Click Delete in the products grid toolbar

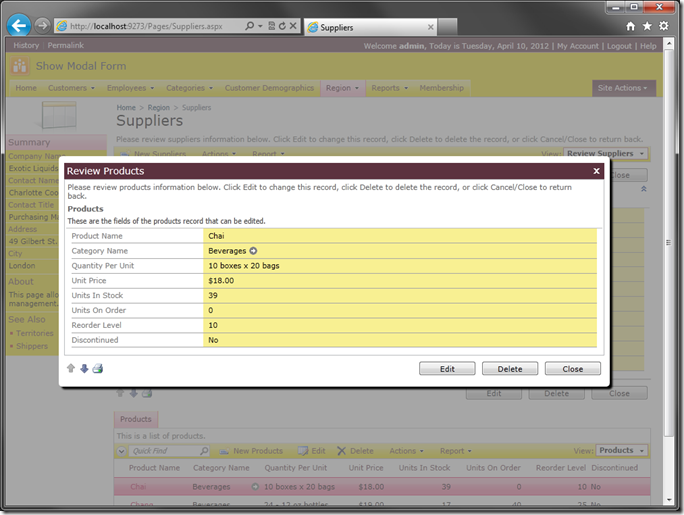[x=356, y=451]
